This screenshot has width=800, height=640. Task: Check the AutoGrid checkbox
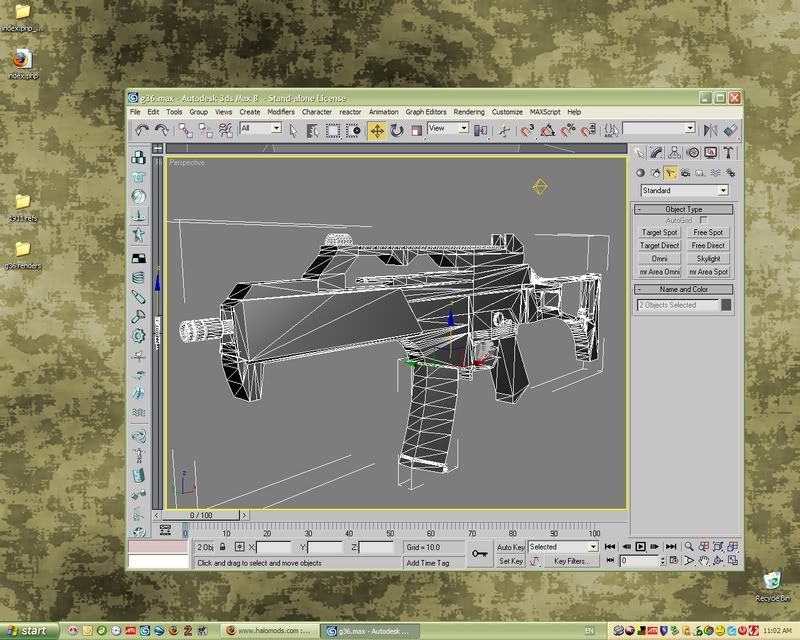pyautogui.click(x=704, y=220)
